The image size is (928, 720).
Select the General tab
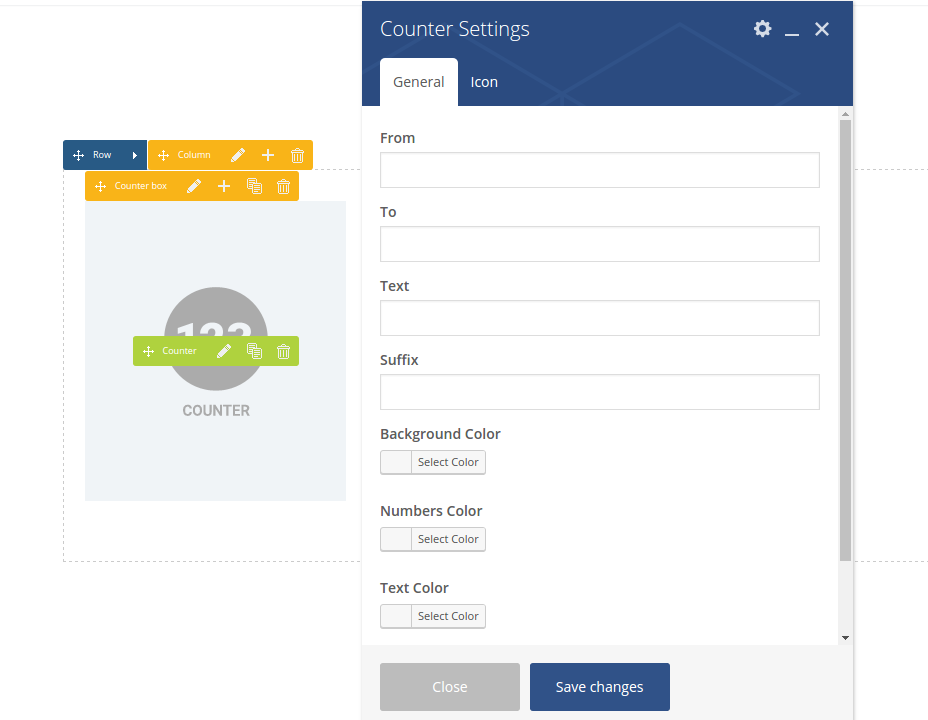coord(418,82)
